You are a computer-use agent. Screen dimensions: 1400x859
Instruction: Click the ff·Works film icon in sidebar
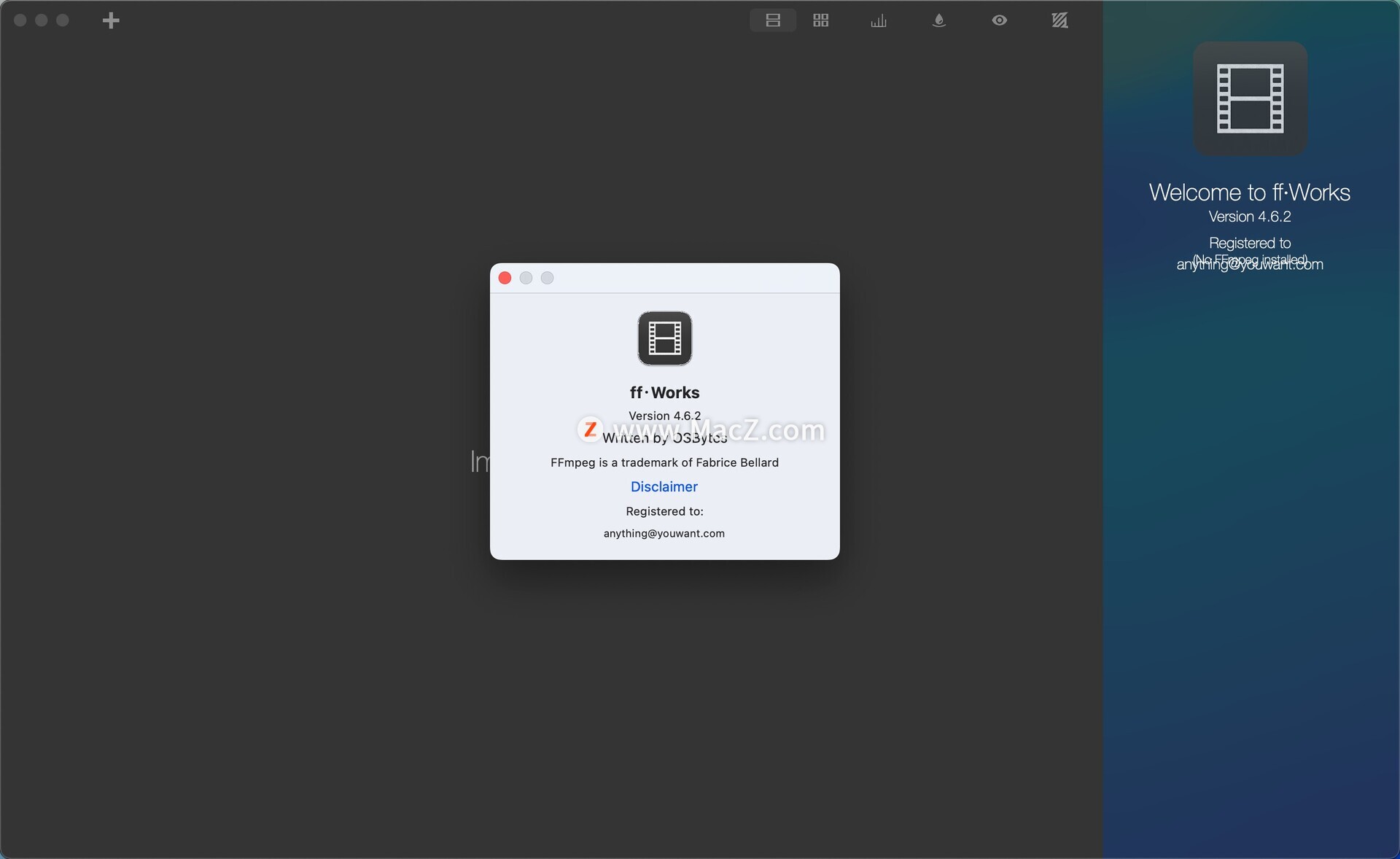pyautogui.click(x=1250, y=98)
